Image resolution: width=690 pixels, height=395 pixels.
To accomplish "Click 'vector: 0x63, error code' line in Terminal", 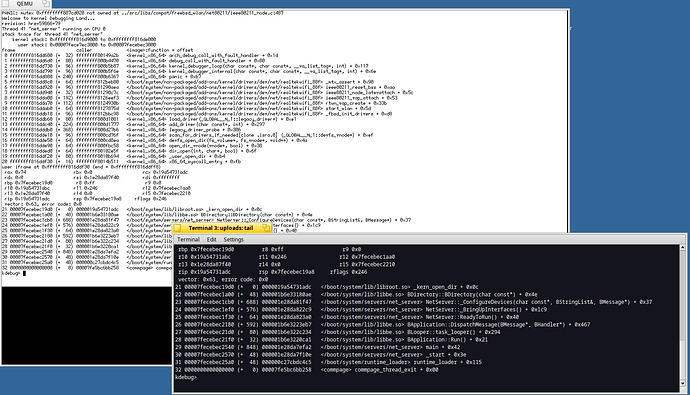I will 223,279.
